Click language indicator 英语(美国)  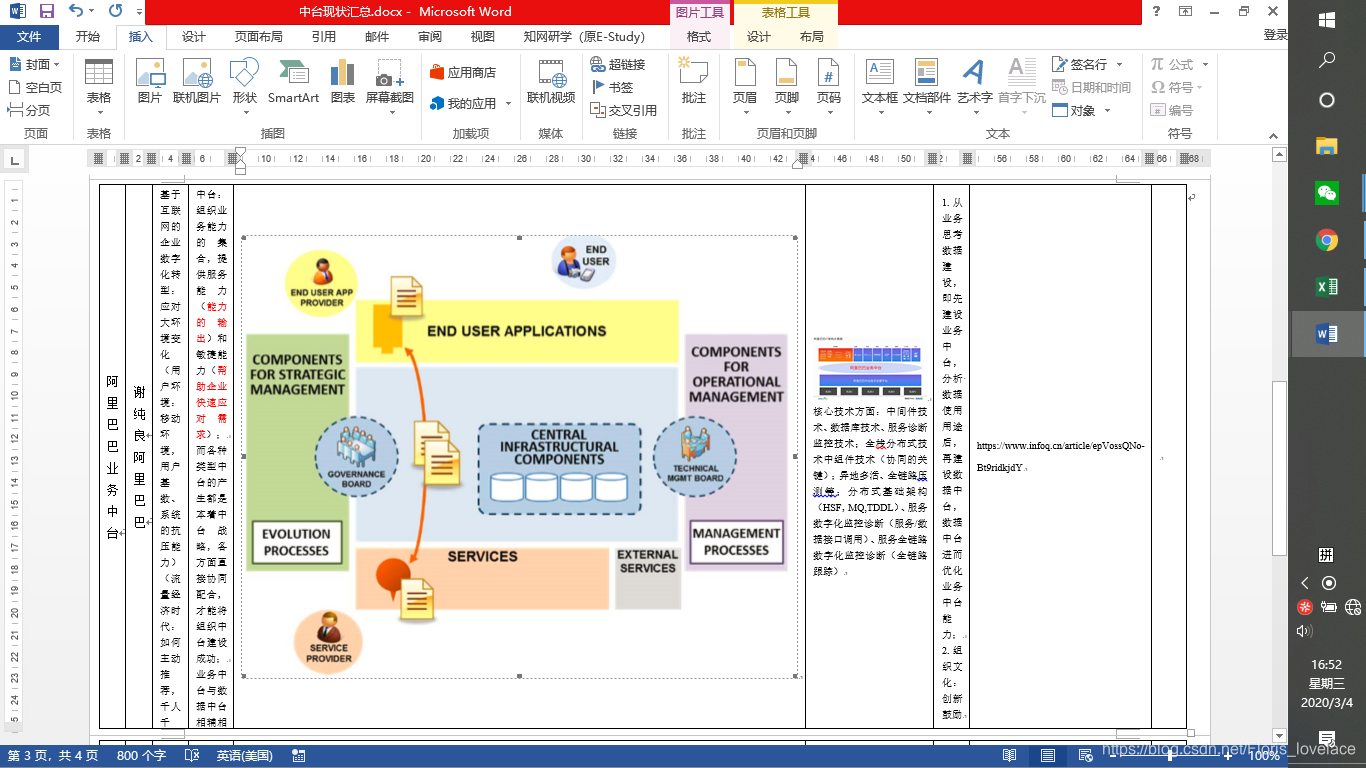pos(244,756)
